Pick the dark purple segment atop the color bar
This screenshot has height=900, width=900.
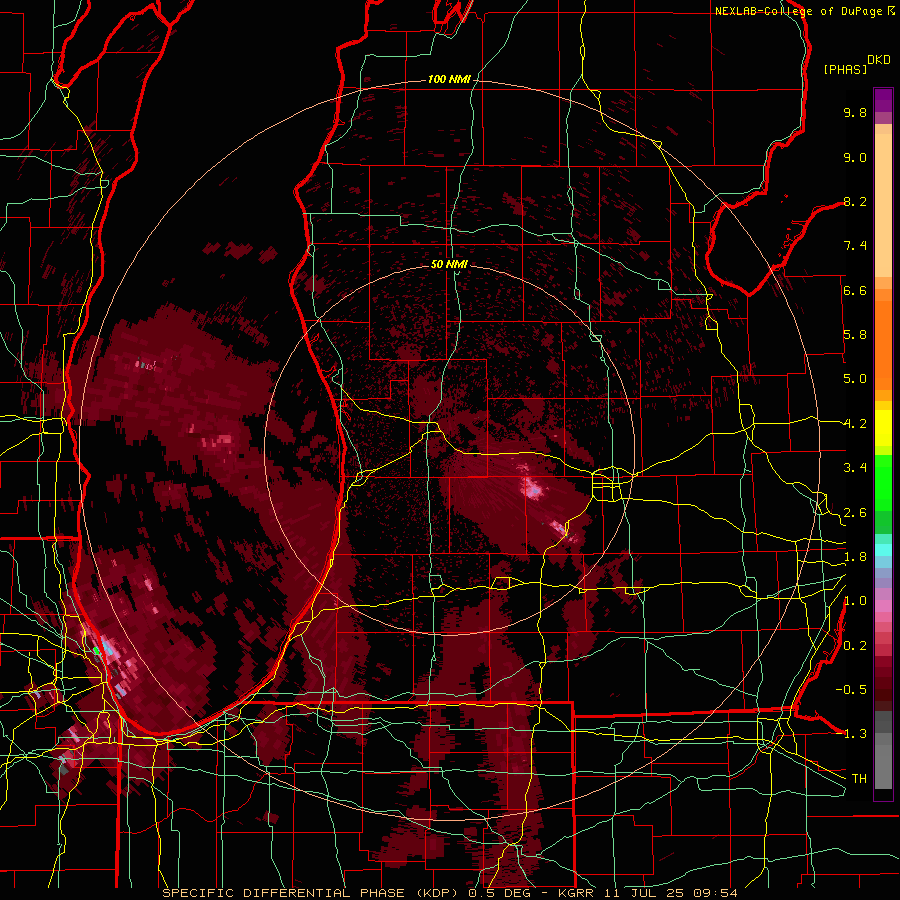tap(883, 100)
